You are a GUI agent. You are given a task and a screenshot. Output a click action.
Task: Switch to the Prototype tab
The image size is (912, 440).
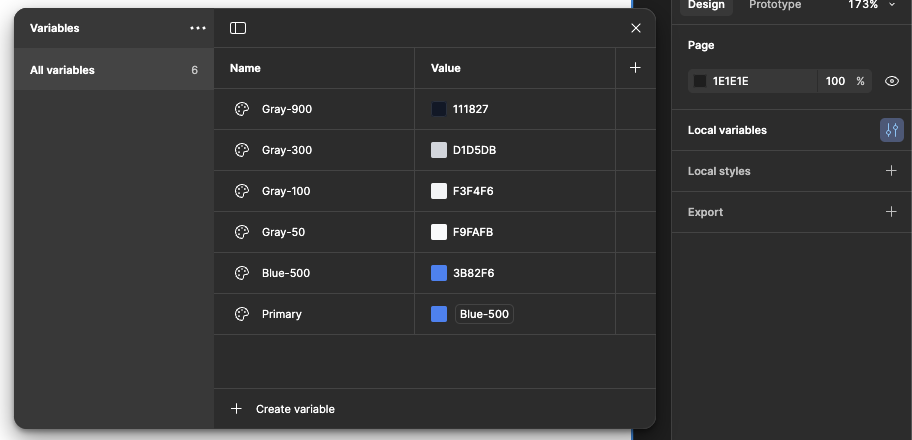coord(775,5)
